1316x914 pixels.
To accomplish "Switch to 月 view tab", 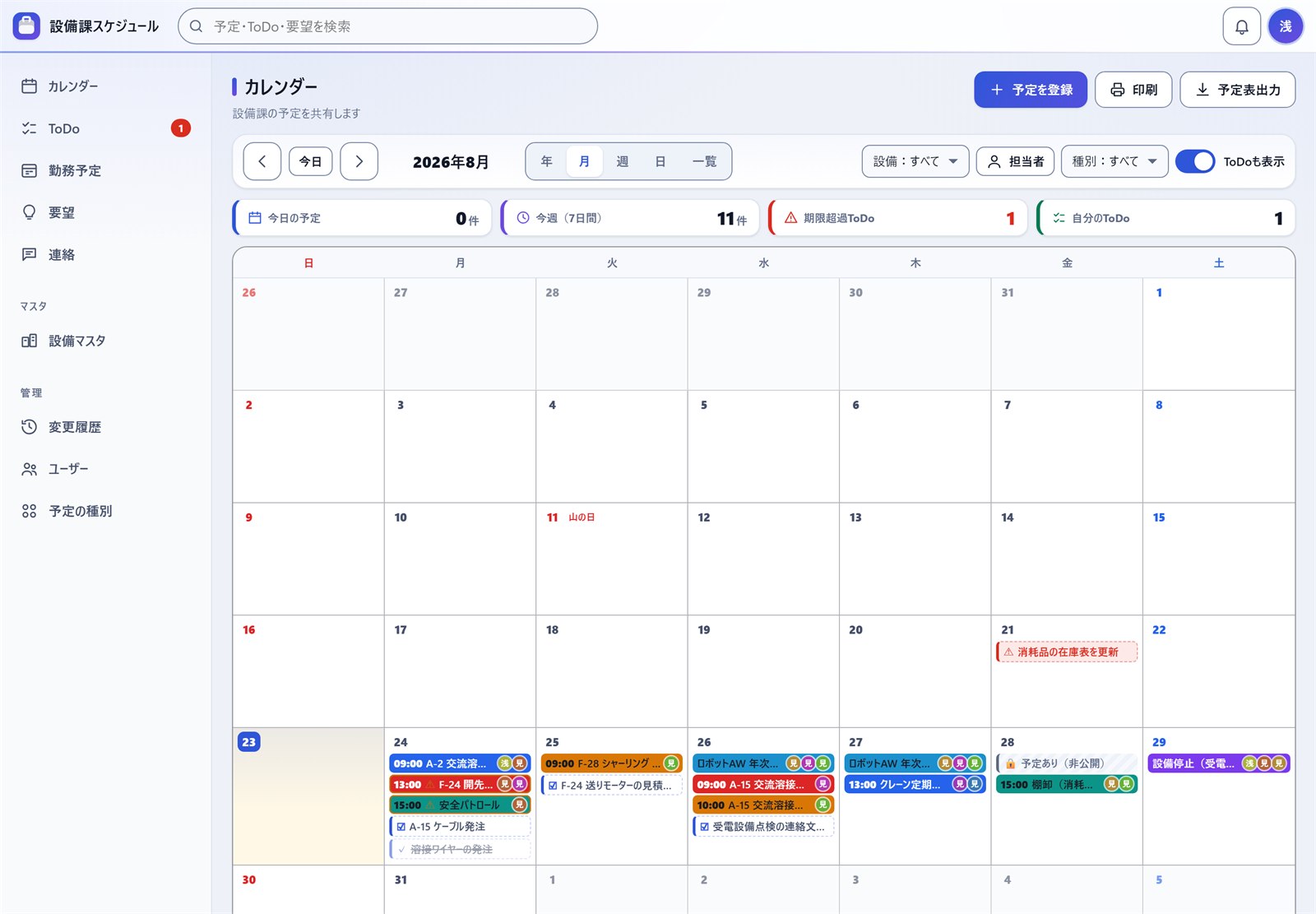I will (x=584, y=161).
